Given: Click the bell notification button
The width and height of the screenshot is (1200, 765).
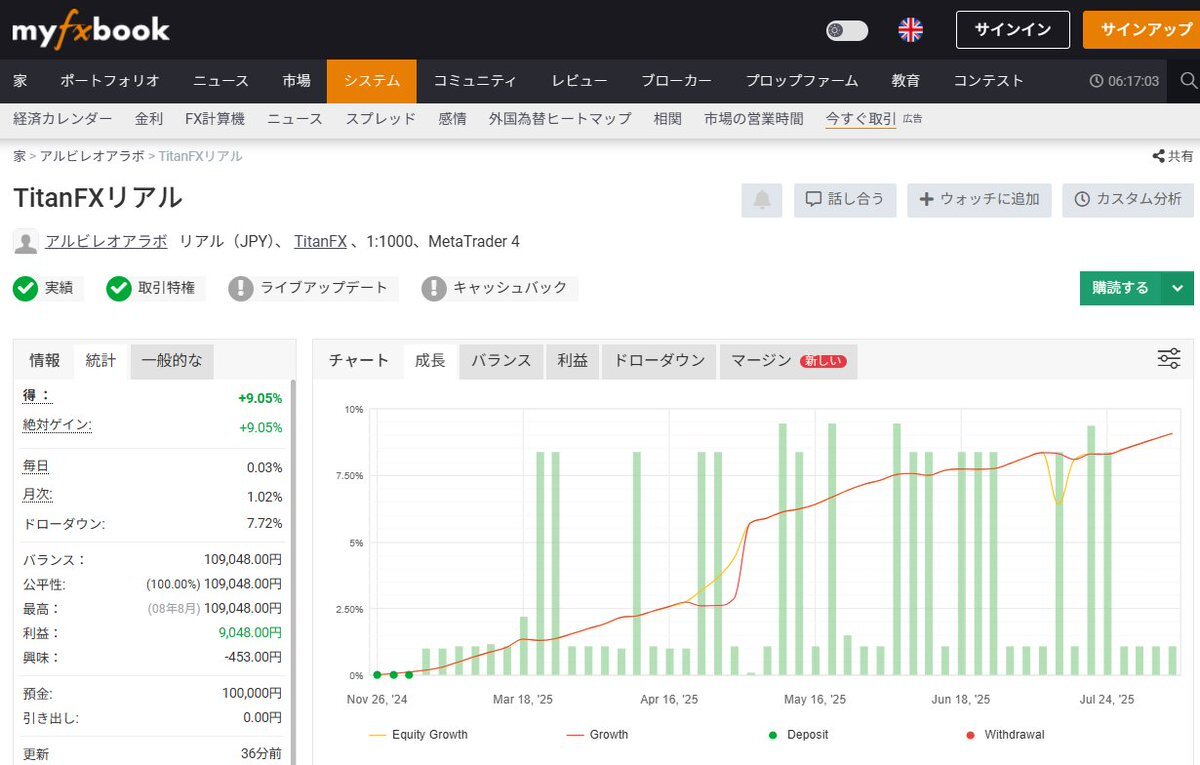Looking at the screenshot, I should [x=762, y=200].
